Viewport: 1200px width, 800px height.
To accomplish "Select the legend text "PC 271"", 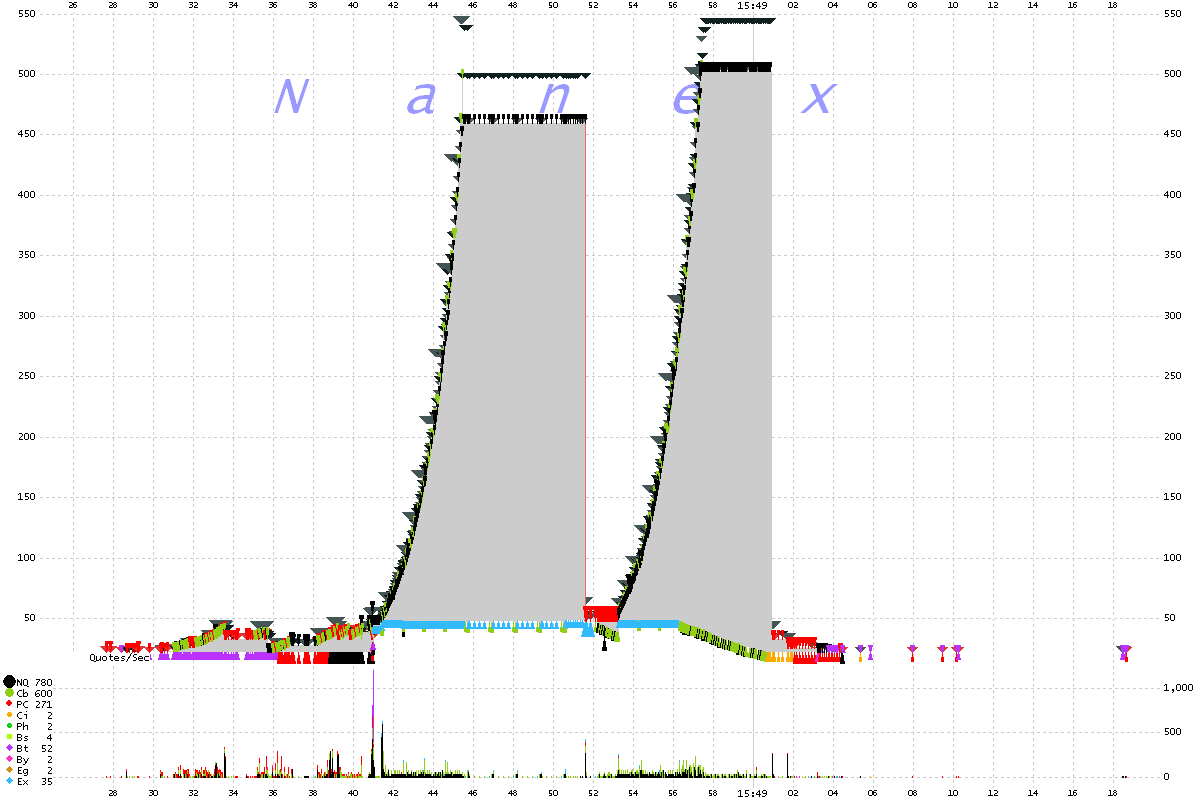I will tap(35, 704).
